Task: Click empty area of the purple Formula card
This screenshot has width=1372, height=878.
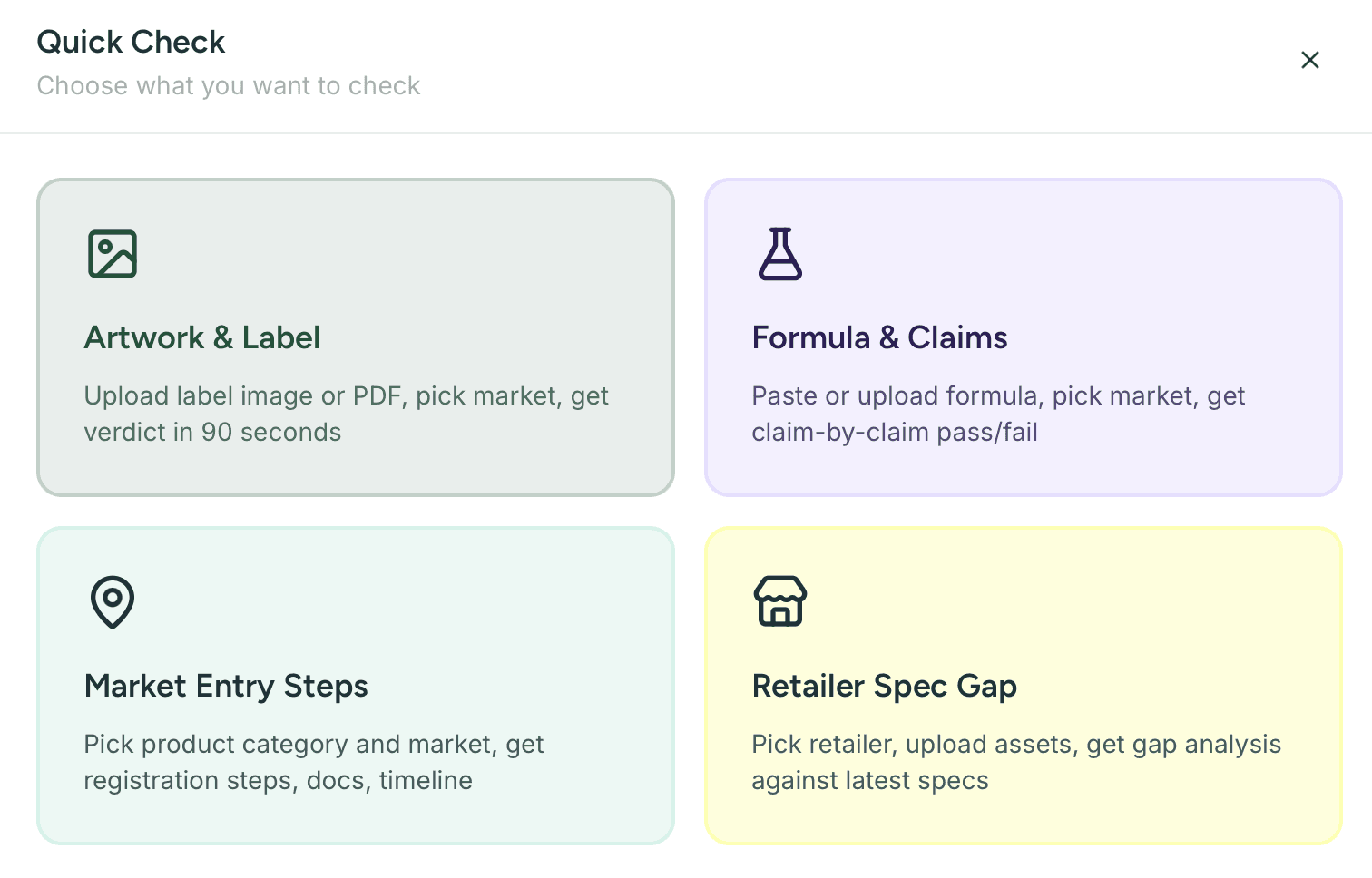Action: point(1134,254)
